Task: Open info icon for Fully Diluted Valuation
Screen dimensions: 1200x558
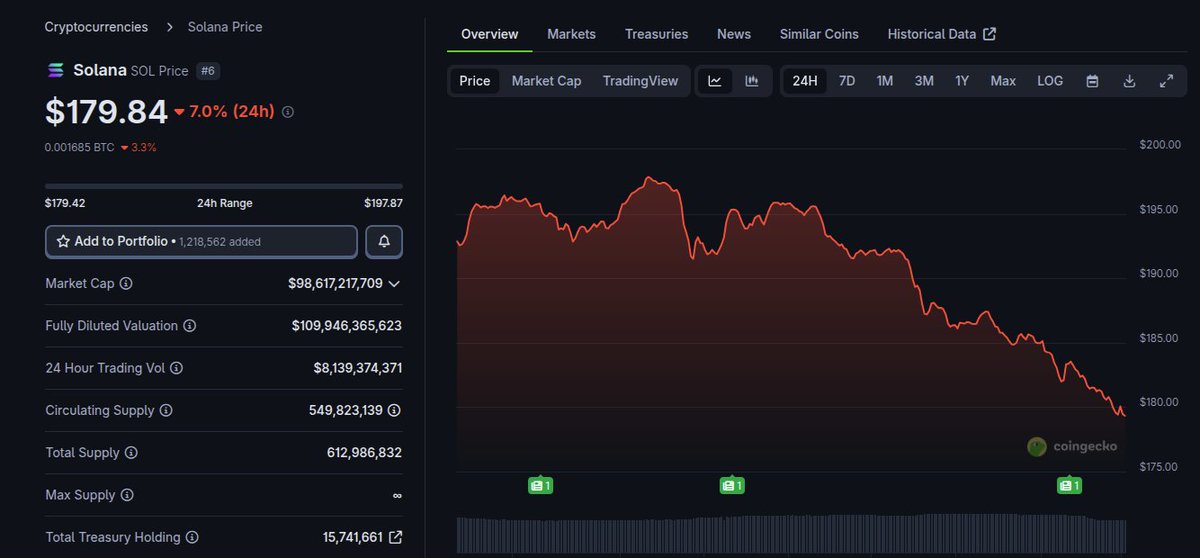Action: point(189,326)
